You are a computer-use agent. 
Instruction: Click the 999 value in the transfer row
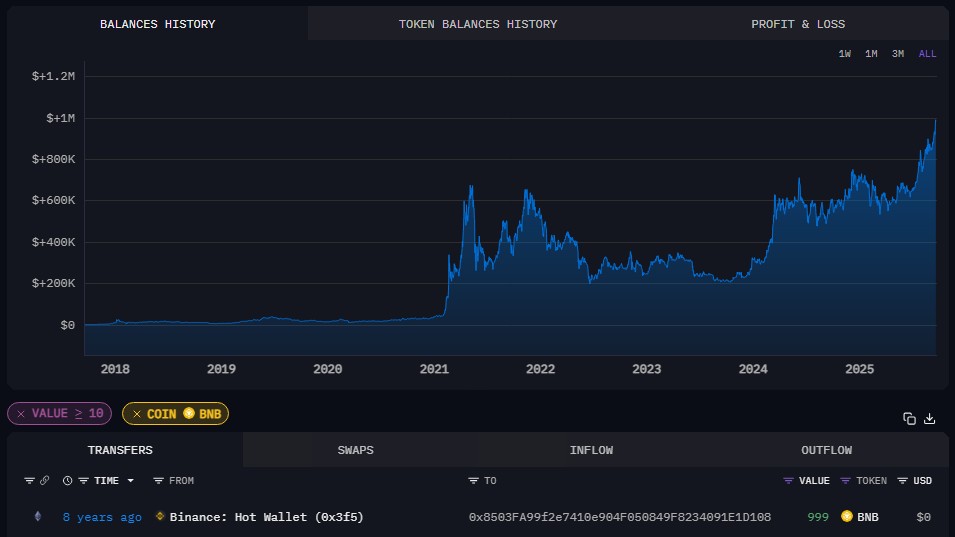818,517
